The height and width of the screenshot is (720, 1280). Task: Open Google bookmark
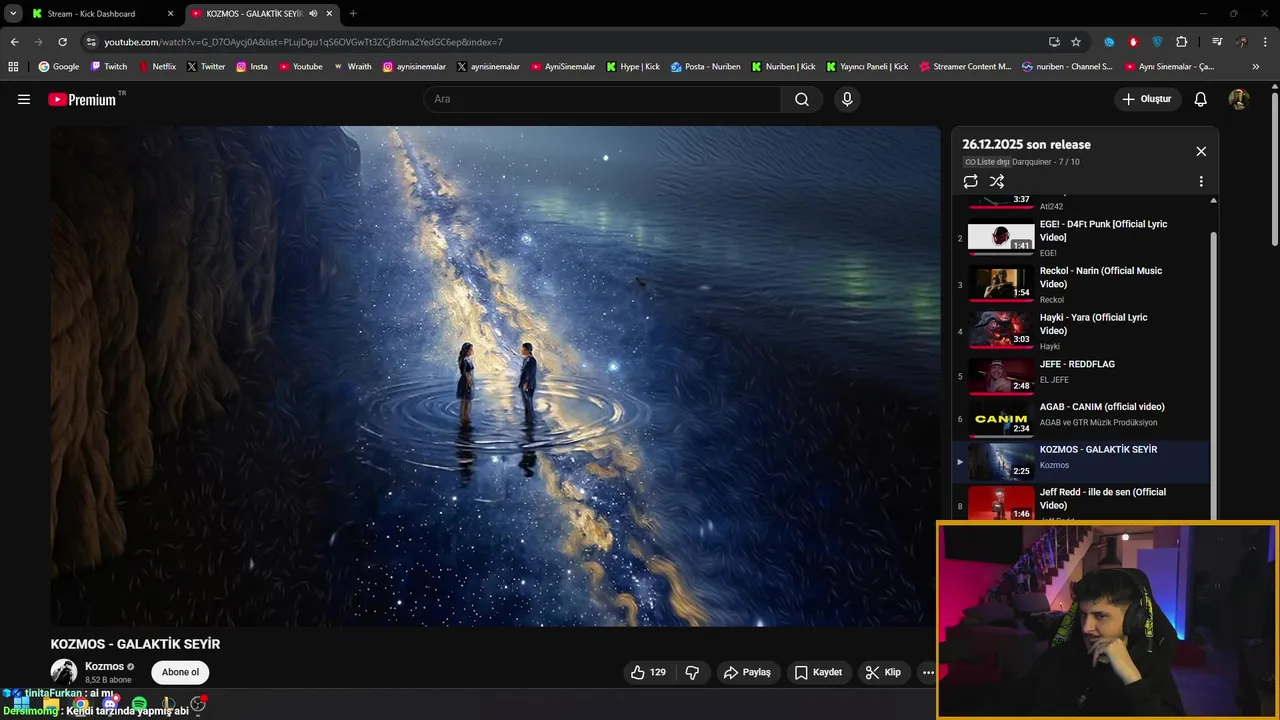tap(59, 67)
